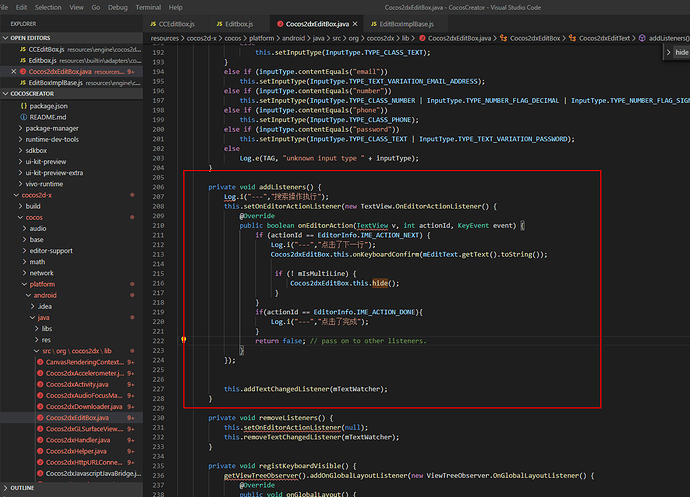Click the JS icon on CCEditBox.js tab

152,23
